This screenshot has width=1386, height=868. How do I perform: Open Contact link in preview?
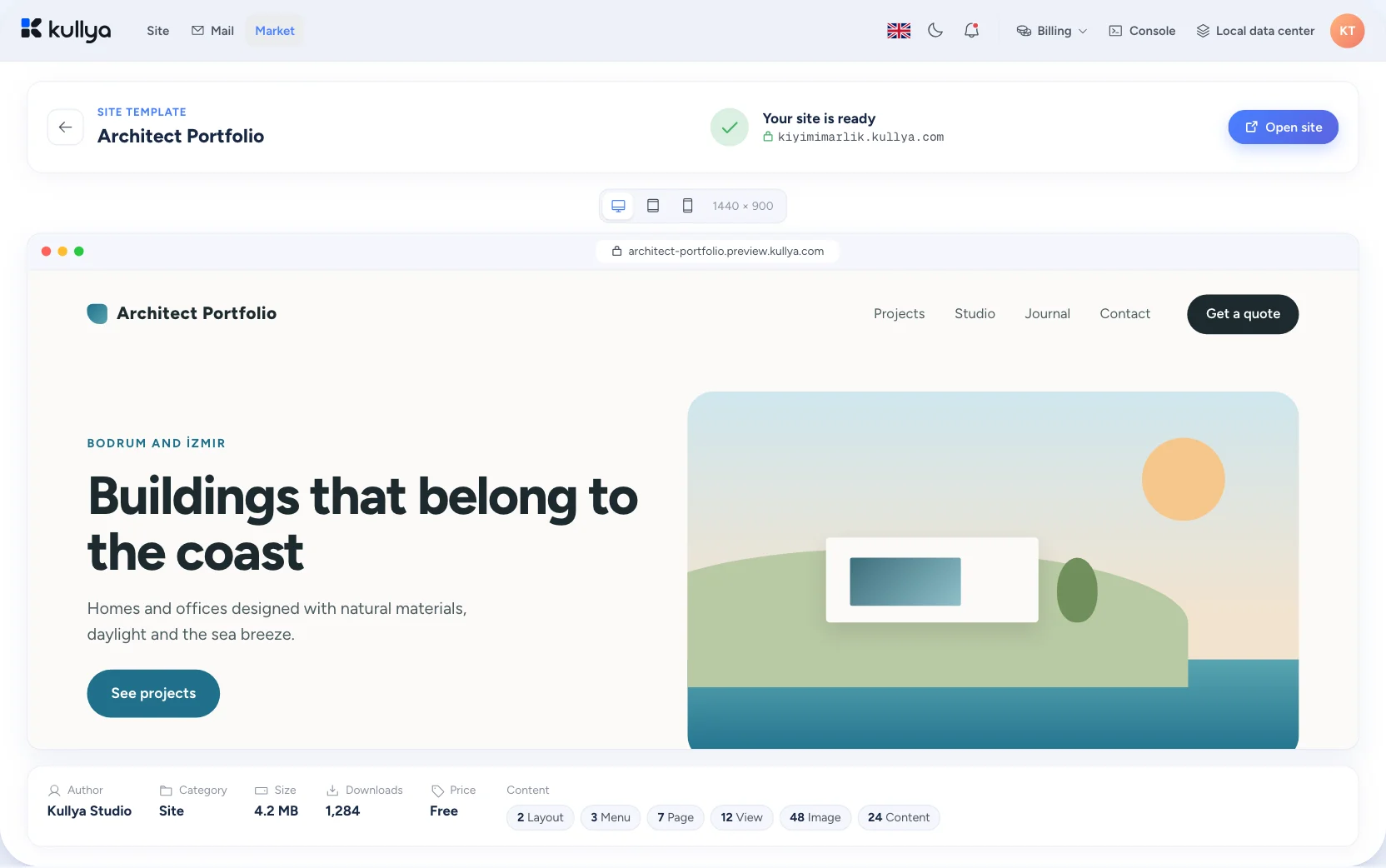tap(1124, 314)
